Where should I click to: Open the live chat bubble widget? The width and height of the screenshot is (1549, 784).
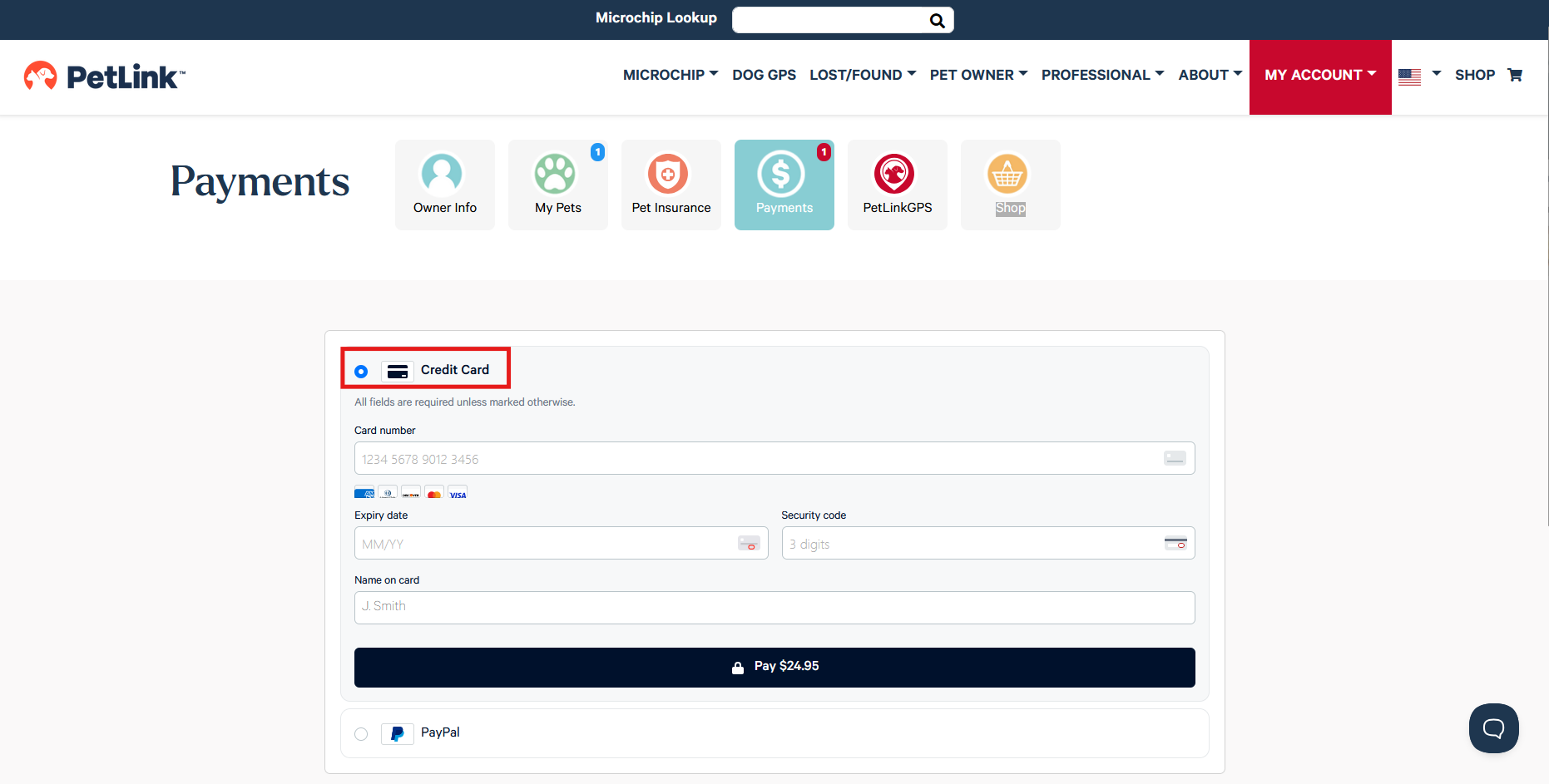click(x=1494, y=728)
